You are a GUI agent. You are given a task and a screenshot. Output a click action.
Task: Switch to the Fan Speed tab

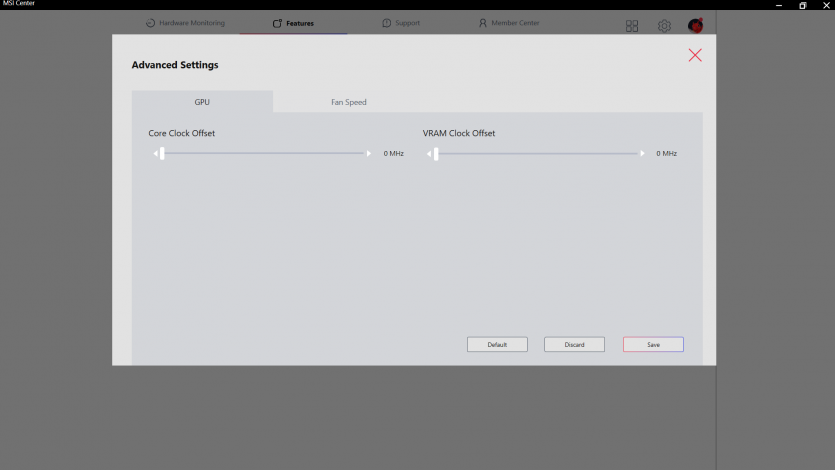click(x=349, y=102)
